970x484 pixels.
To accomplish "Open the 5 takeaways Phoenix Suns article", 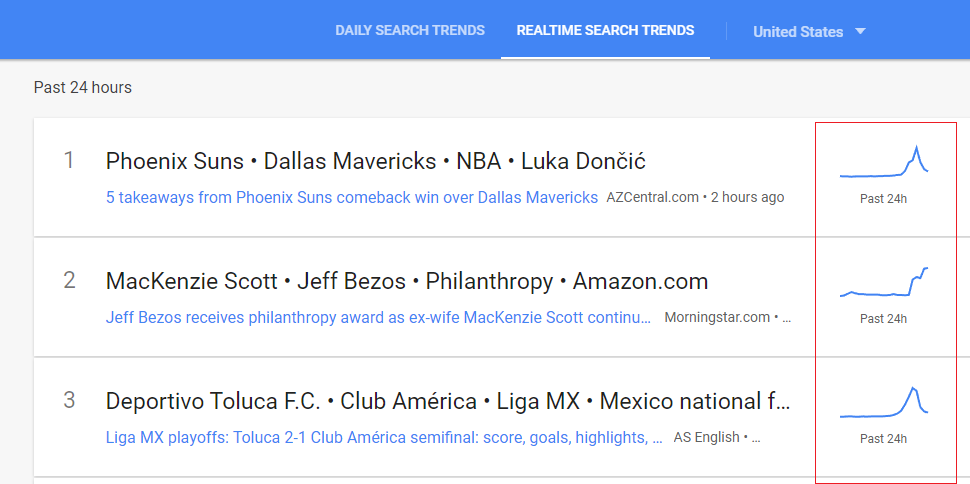I will tap(352, 197).
